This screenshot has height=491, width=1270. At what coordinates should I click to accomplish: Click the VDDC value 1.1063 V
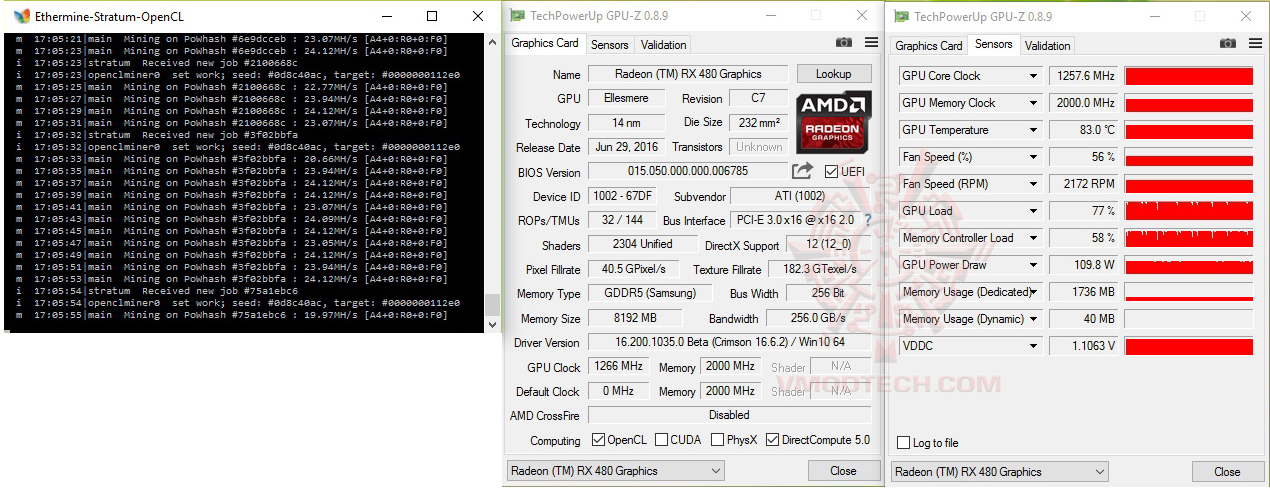tap(1083, 346)
